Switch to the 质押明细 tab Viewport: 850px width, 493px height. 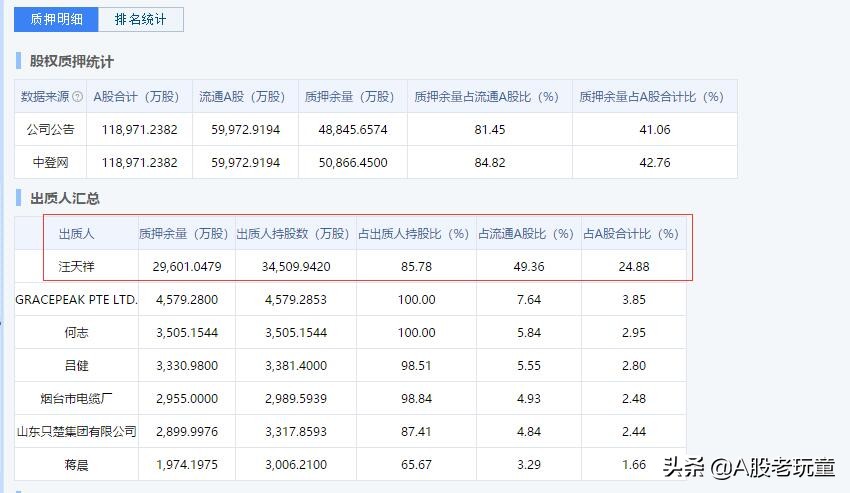[56, 19]
